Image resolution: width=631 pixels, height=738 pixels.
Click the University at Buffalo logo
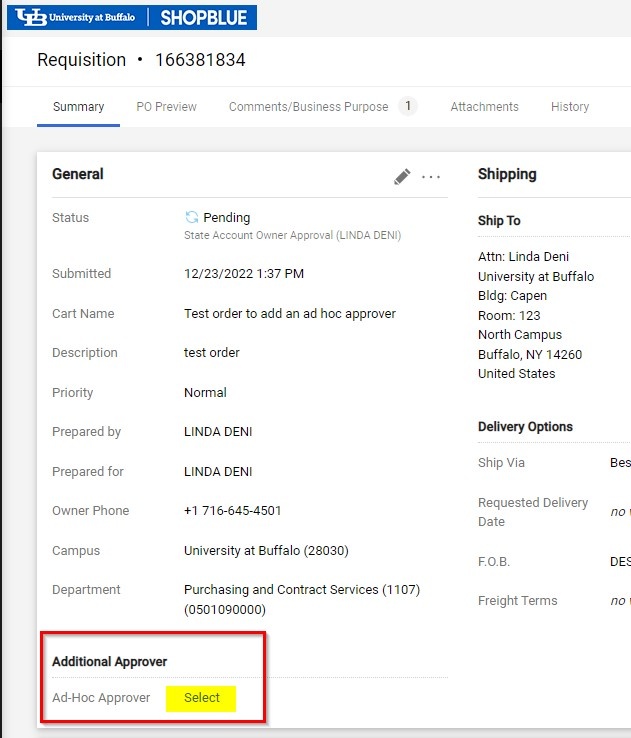coord(77,17)
